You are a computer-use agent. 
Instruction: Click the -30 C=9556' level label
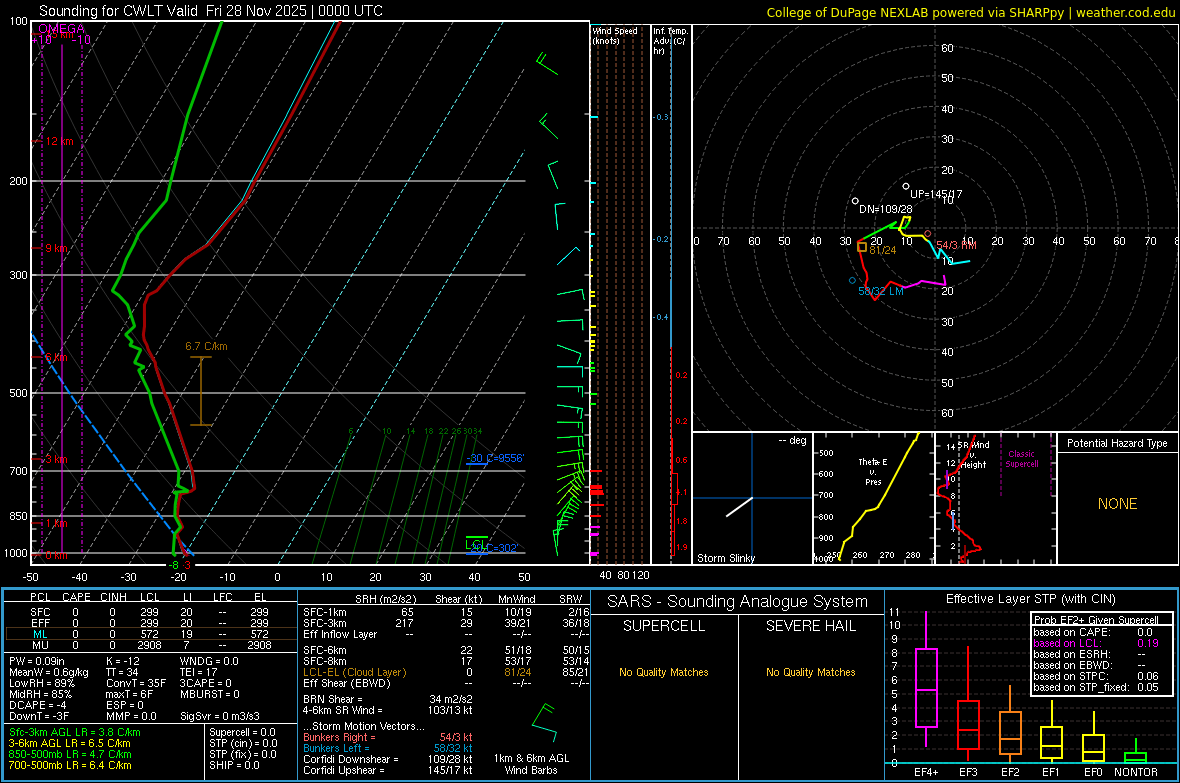pos(495,458)
